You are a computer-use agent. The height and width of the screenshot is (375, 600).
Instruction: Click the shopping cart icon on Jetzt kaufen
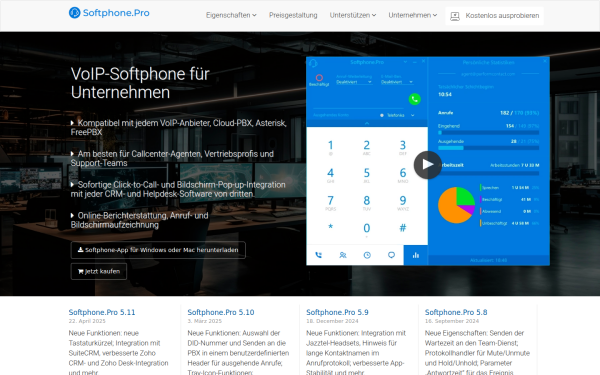(80, 271)
